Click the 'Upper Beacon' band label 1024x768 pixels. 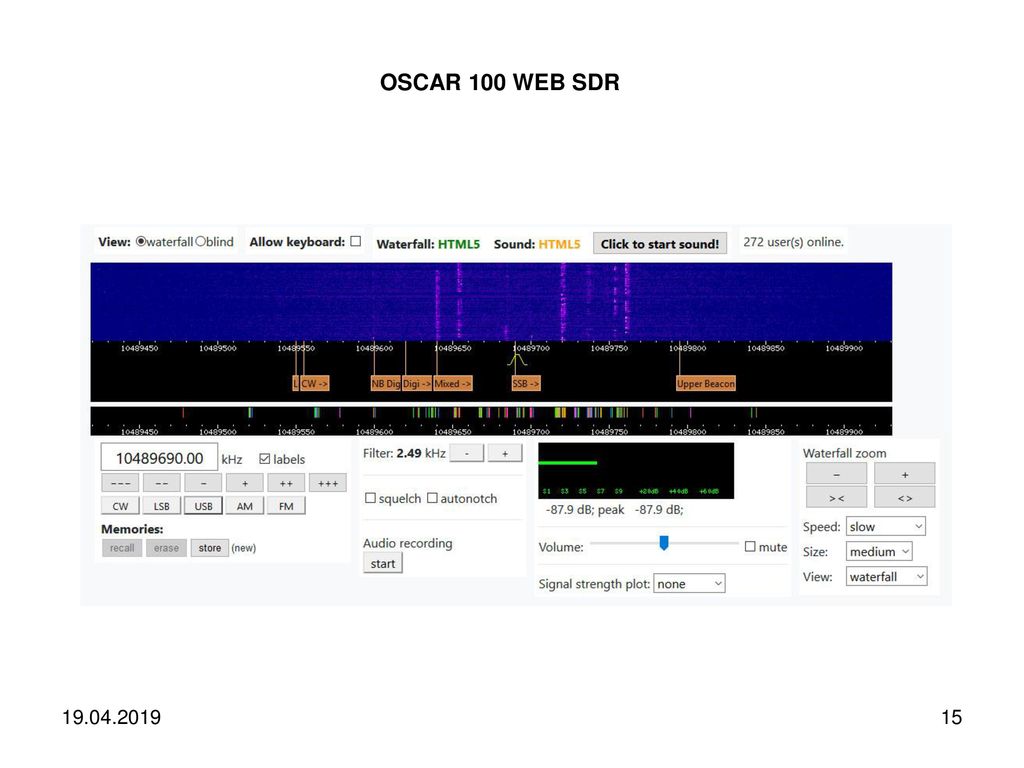point(706,384)
